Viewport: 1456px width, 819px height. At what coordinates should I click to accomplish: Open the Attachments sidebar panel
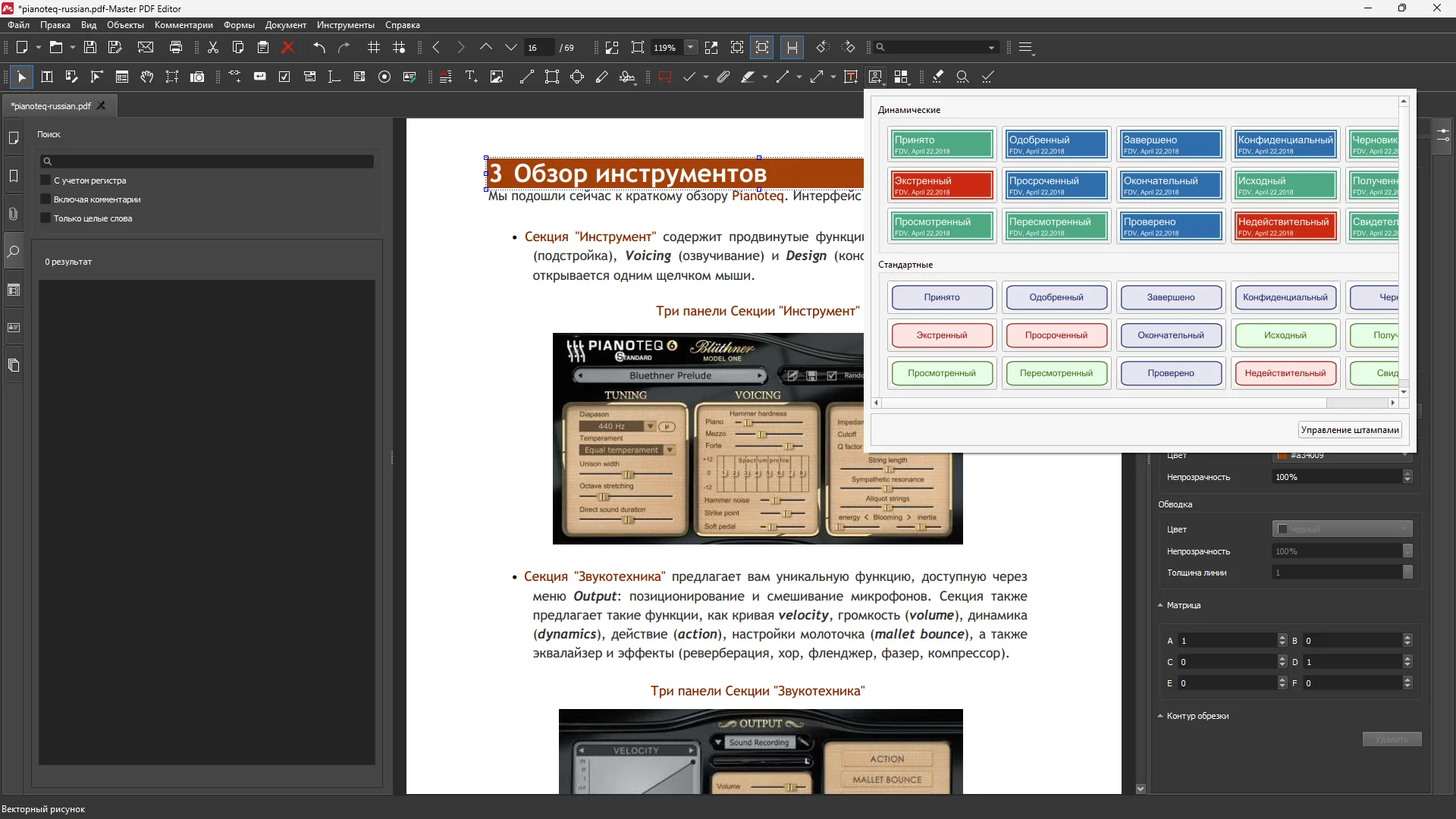pos(14,214)
